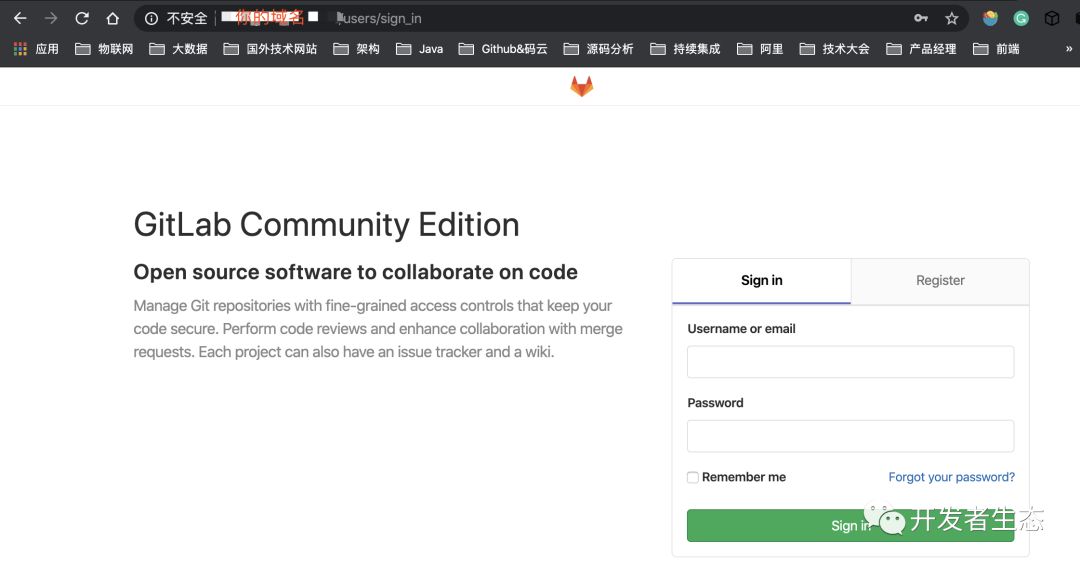Click the 'Username or email' label
The height and width of the screenshot is (567, 1080).
(x=741, y=329)
